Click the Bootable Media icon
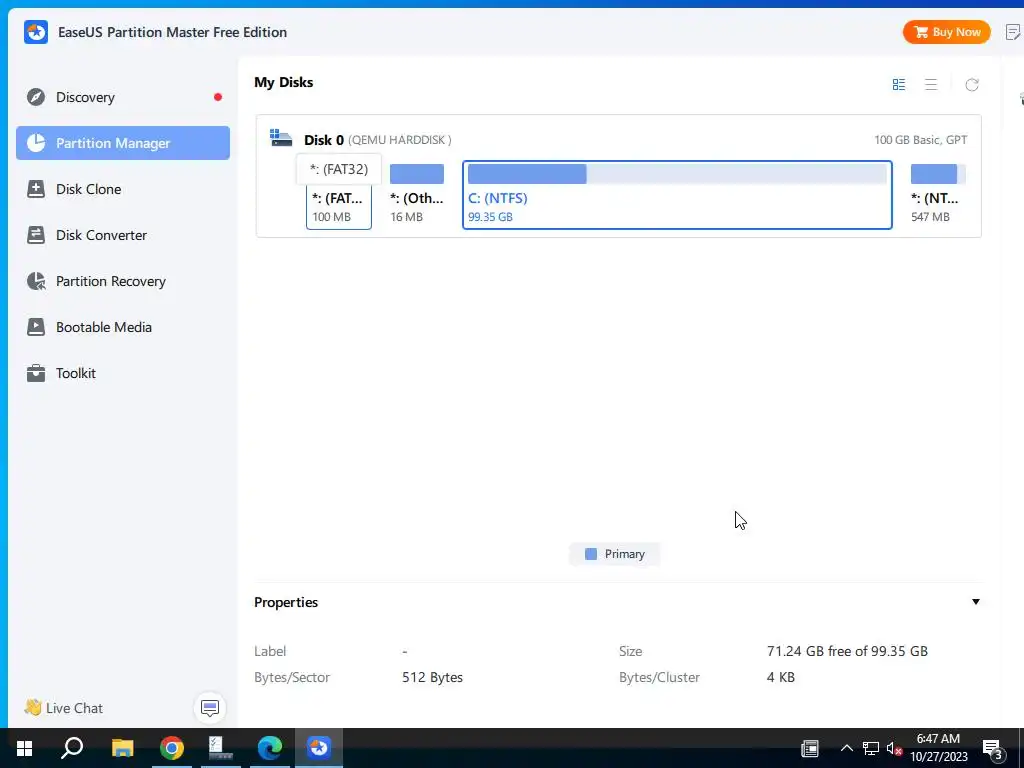 36,327
